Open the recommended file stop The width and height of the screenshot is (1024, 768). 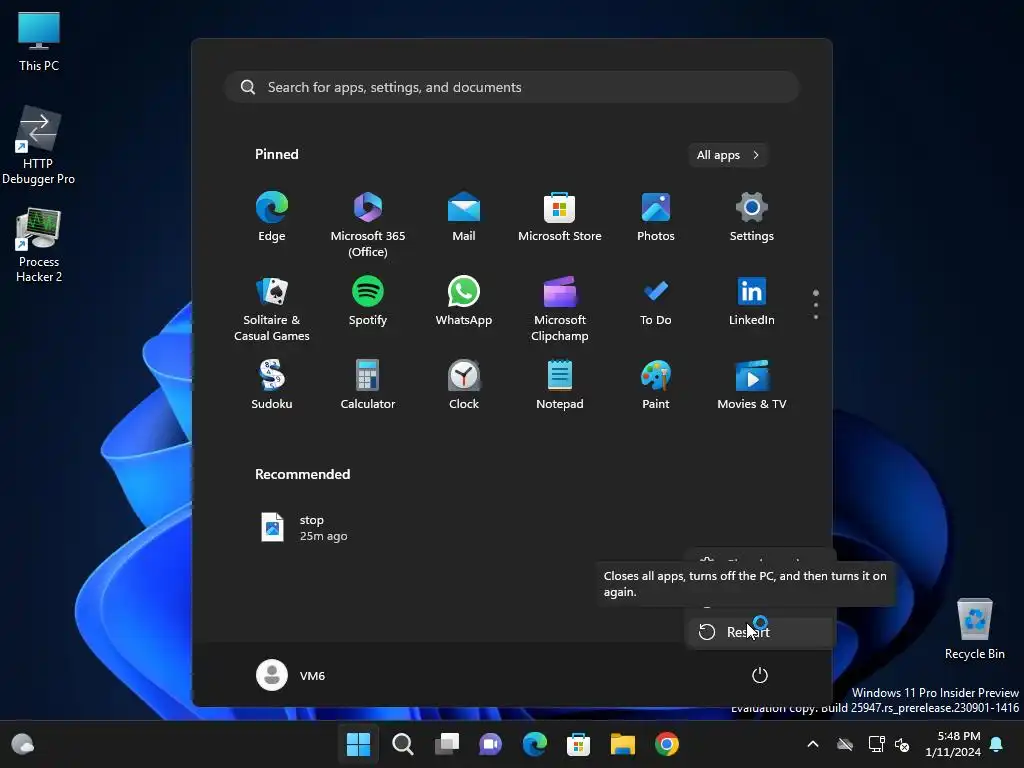coord(304,528)
